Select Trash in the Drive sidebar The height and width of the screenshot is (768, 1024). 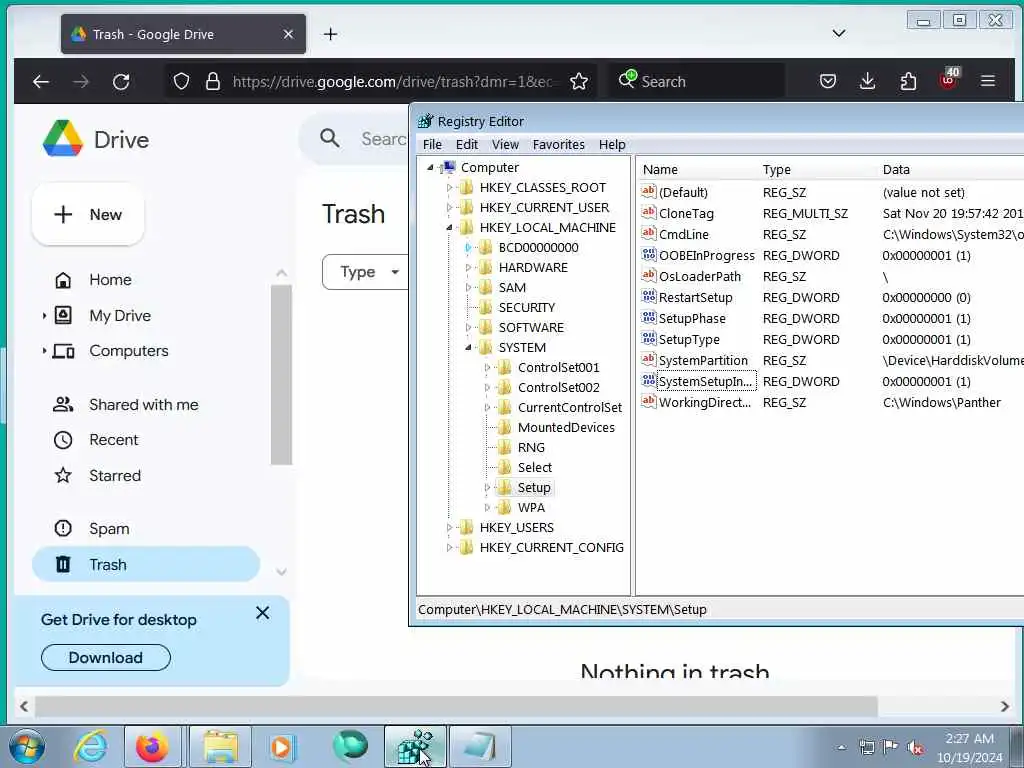point(146,564)
